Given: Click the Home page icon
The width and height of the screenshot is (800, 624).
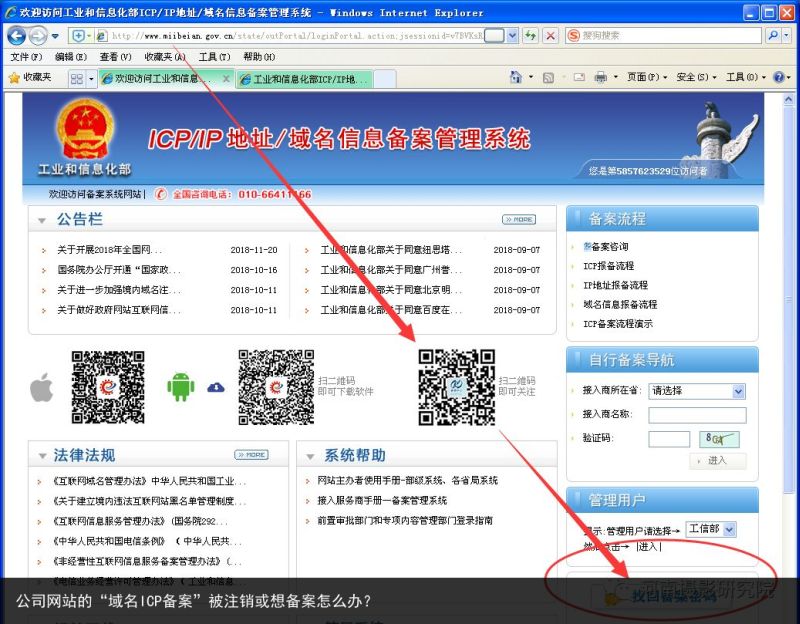Looking at the screenshot, I should (516, 77).
